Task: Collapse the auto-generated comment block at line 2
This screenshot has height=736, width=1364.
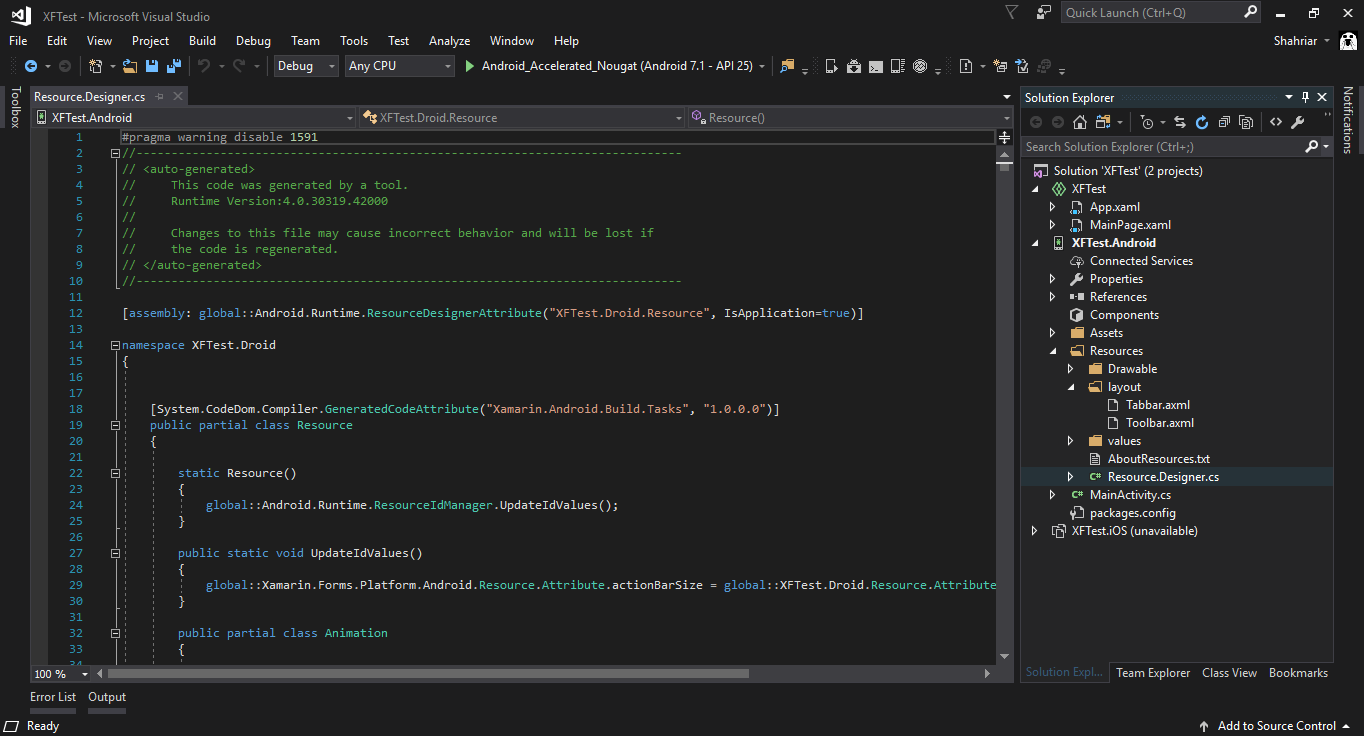Action: pyautogui.click(x=115, y=153)
